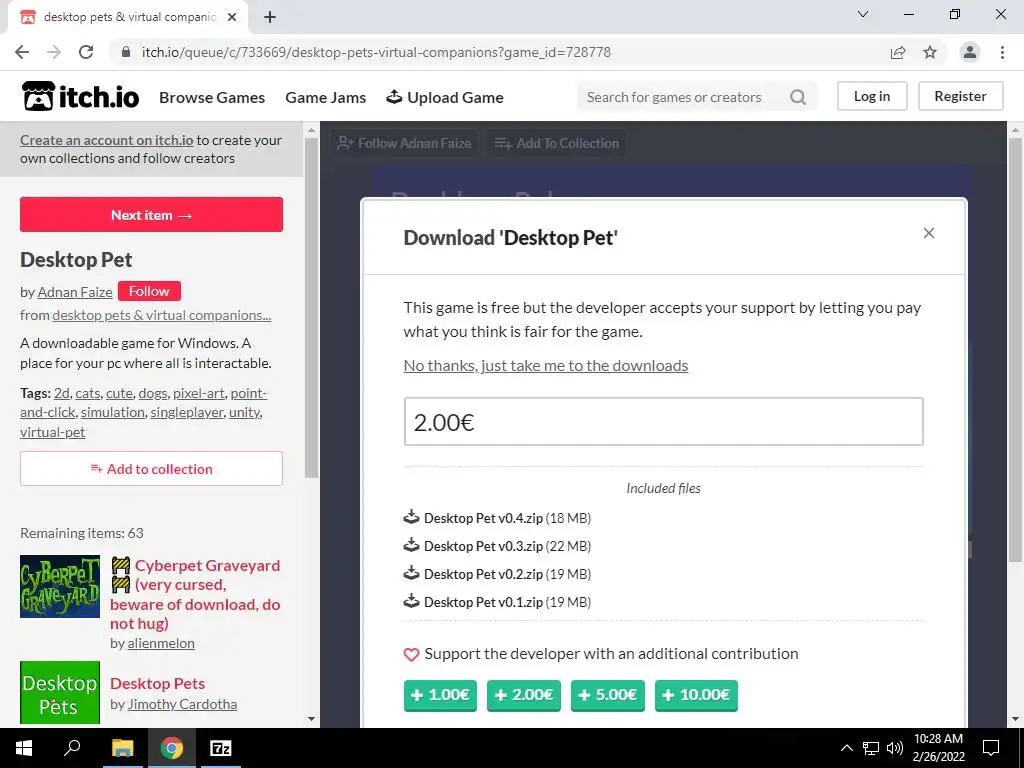1024x768 pixels.
Task: Add 2.00€ contribution
Action: pyautogui.click(x=524, y=695)
